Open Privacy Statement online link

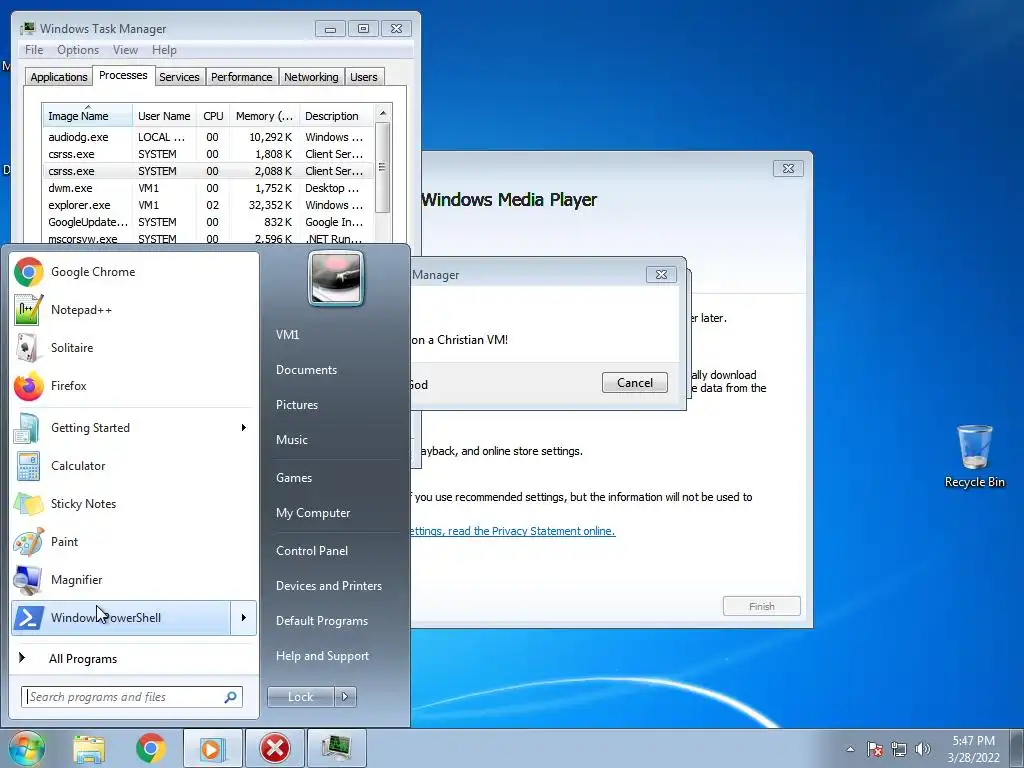[513, 531]
